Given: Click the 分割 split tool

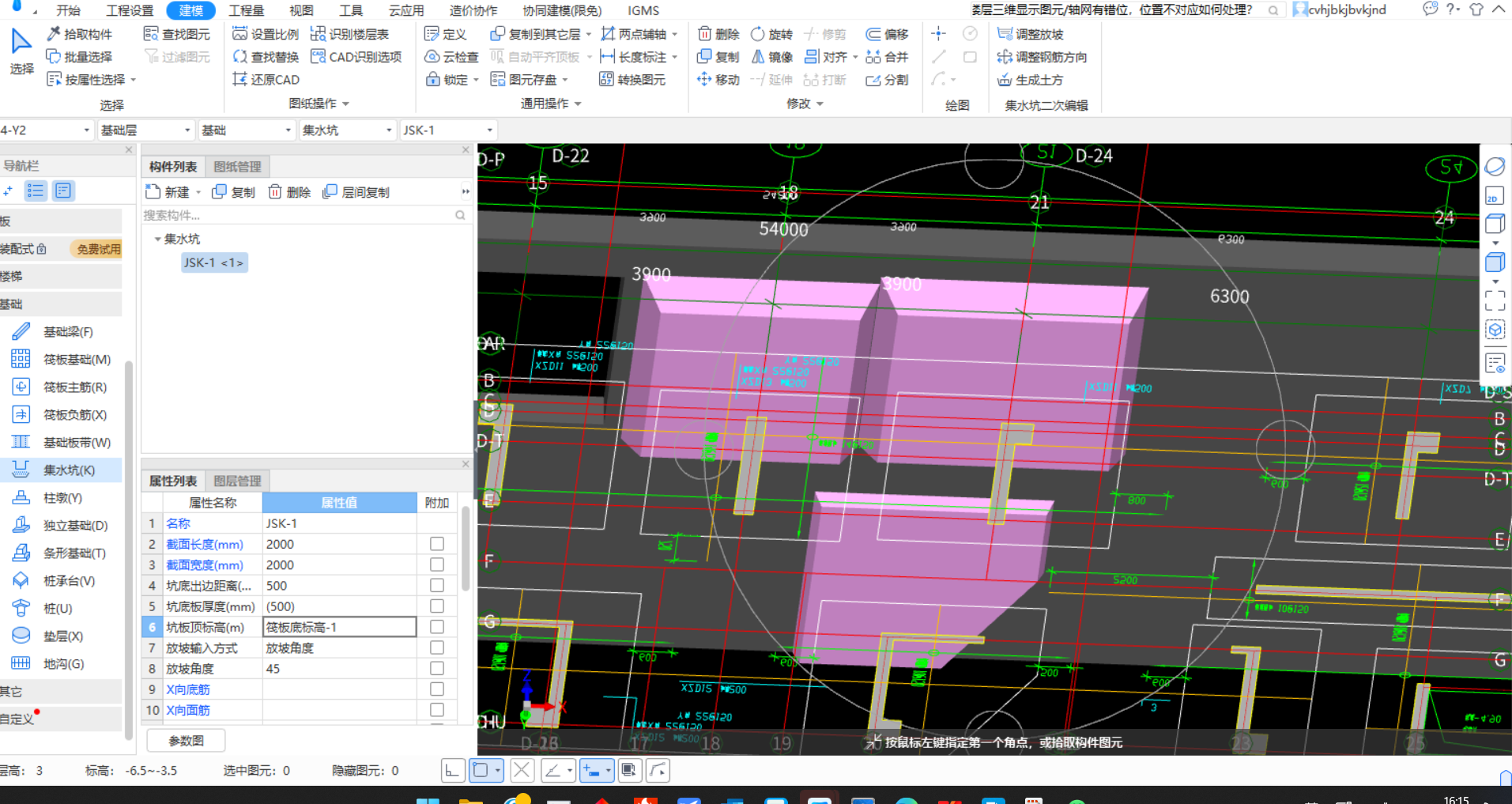Looking at the screenshot, I should 888,80.
